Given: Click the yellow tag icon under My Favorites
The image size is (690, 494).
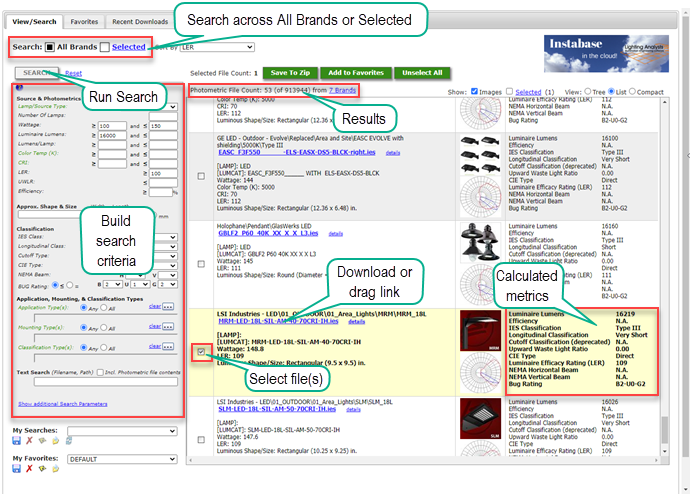Looking at the screenshot, I should [x=42, y=469].
